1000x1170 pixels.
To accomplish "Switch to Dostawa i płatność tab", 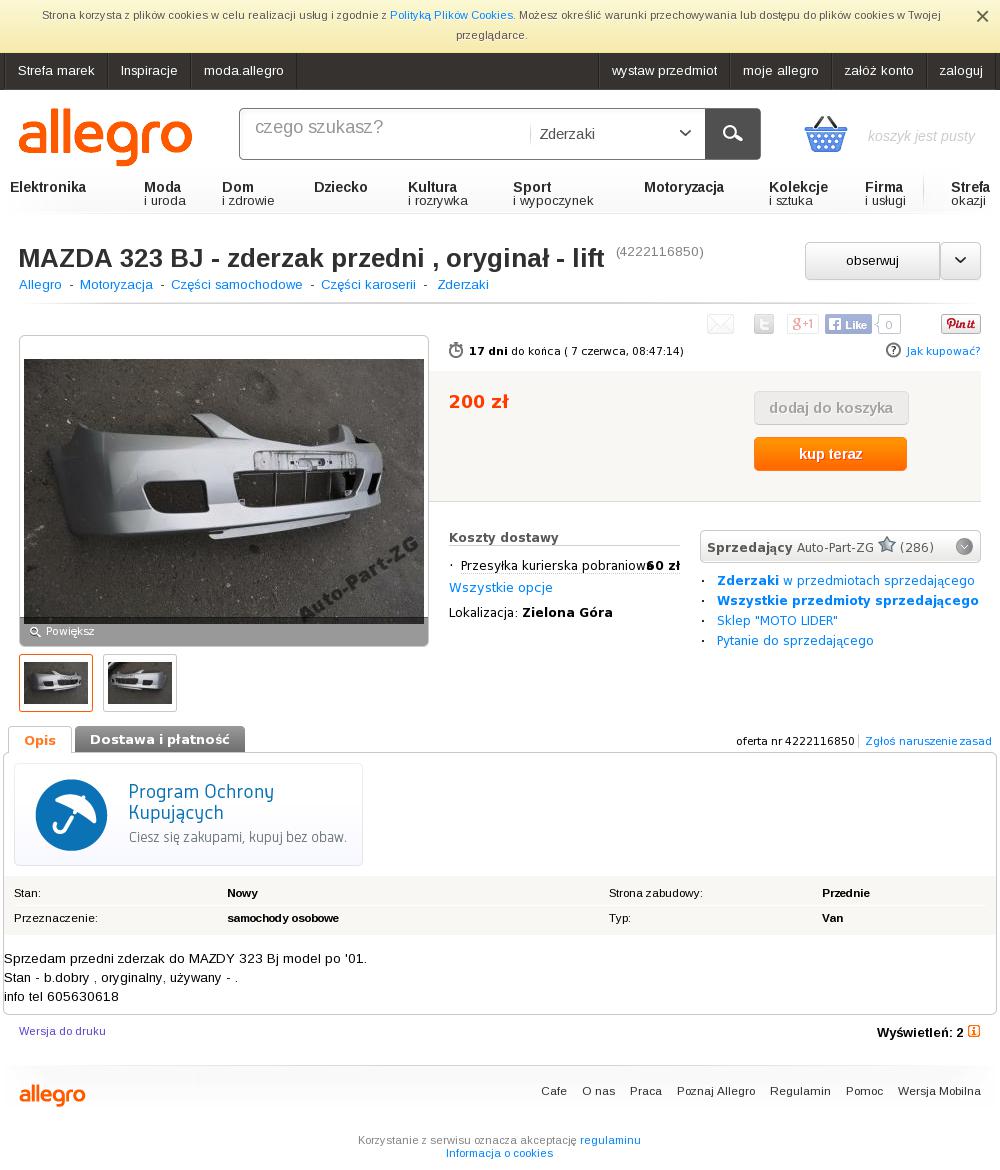I will [160, 739].
